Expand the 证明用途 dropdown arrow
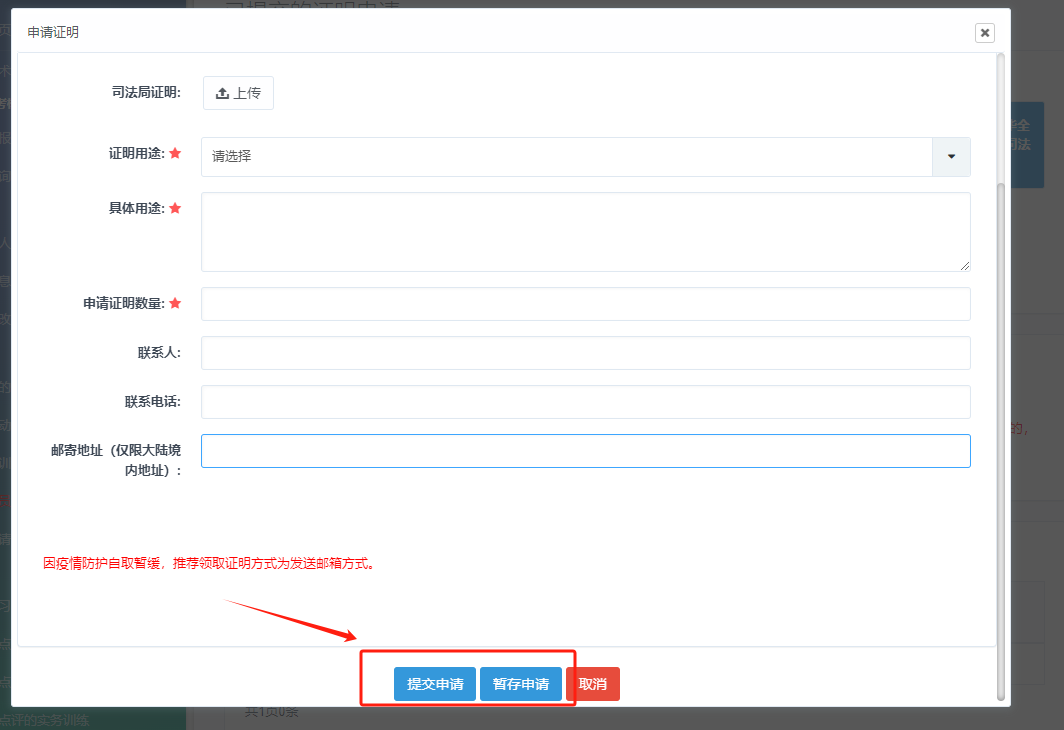This screenshot has height=730, width=1064. (951, 157)
